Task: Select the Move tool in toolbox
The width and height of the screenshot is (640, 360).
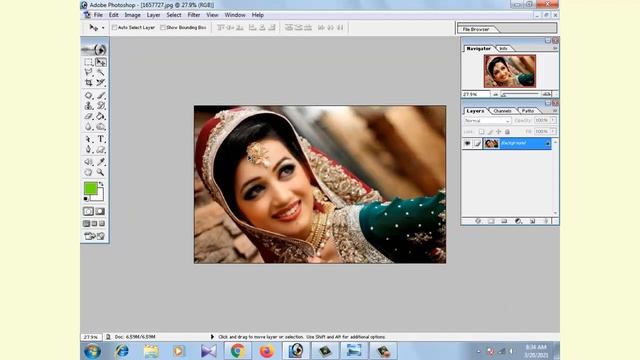Action: (x=100, y=62)
